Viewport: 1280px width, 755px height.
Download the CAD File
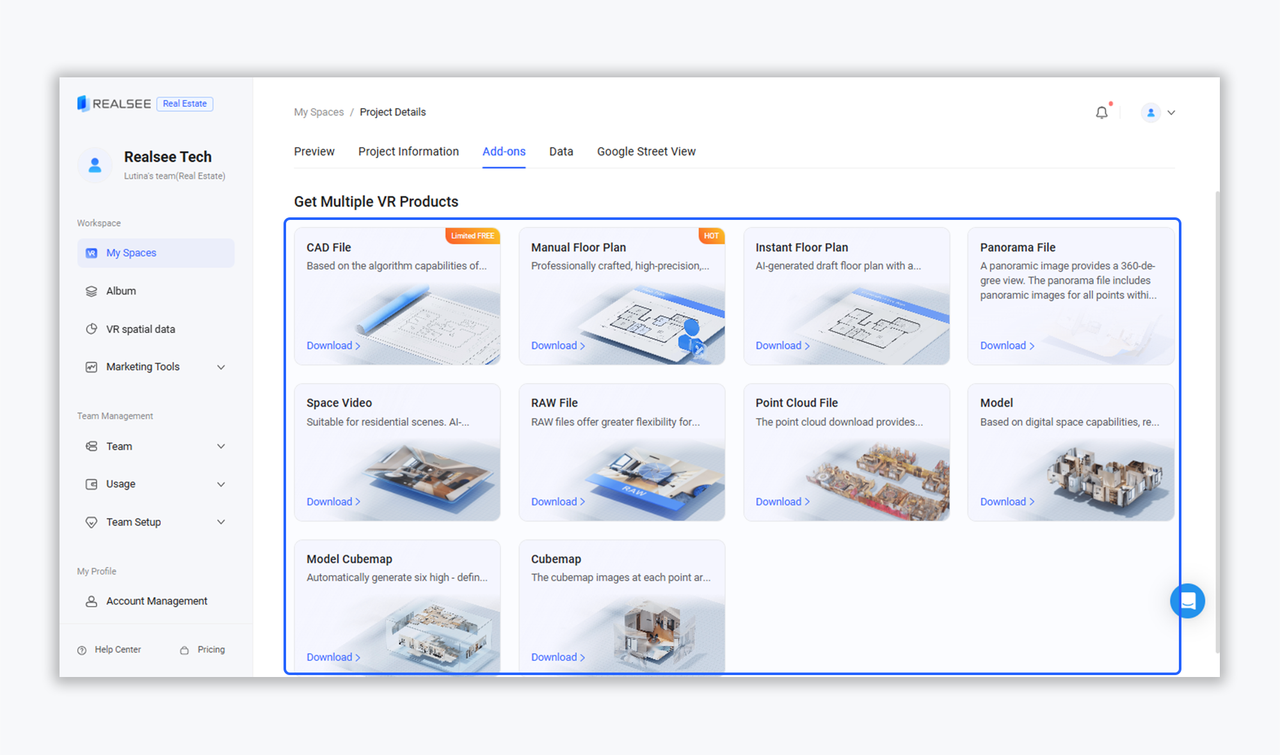point(333,346)
